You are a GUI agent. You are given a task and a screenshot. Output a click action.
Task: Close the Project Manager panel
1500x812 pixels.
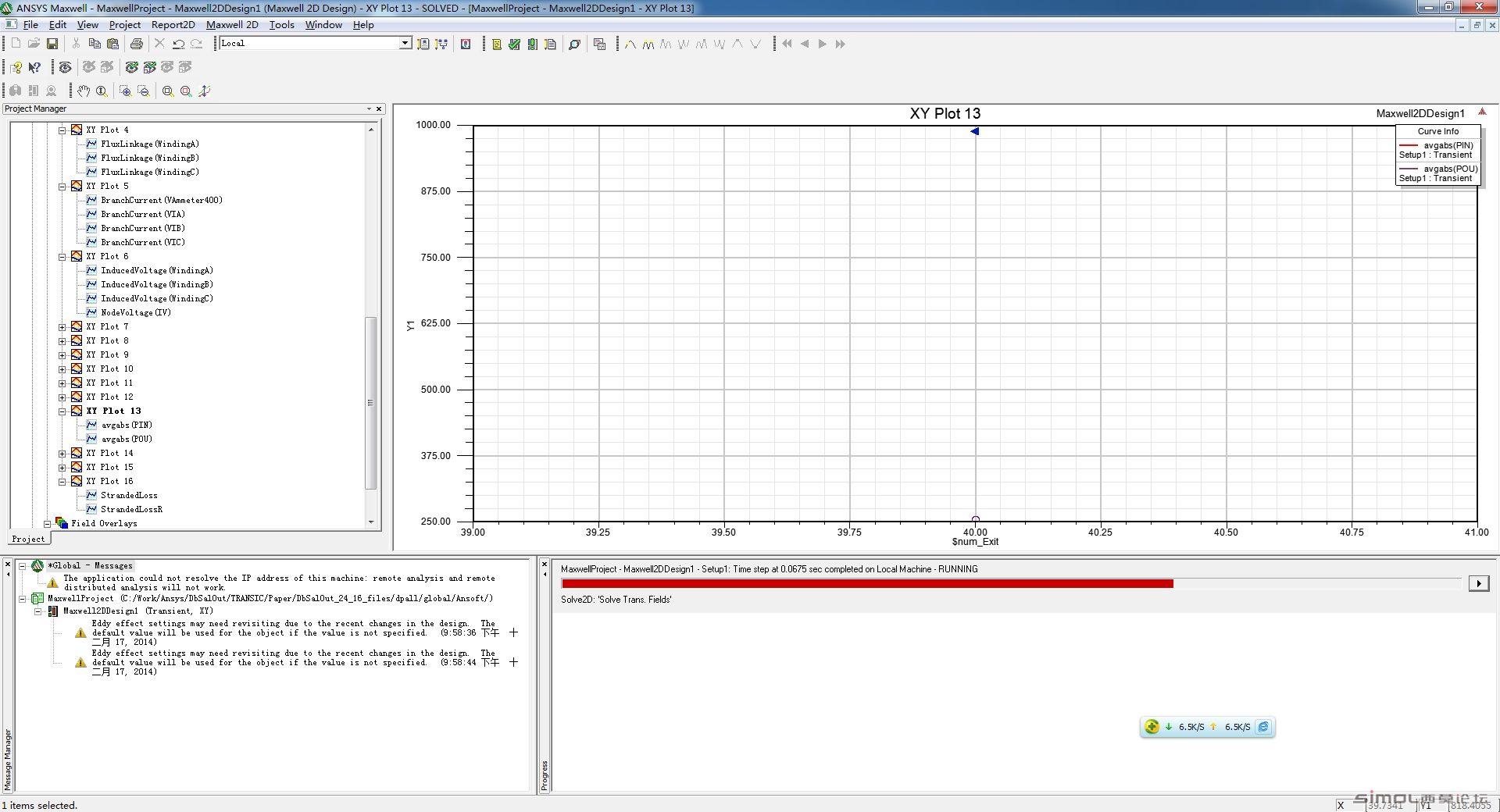pos(379,109)
